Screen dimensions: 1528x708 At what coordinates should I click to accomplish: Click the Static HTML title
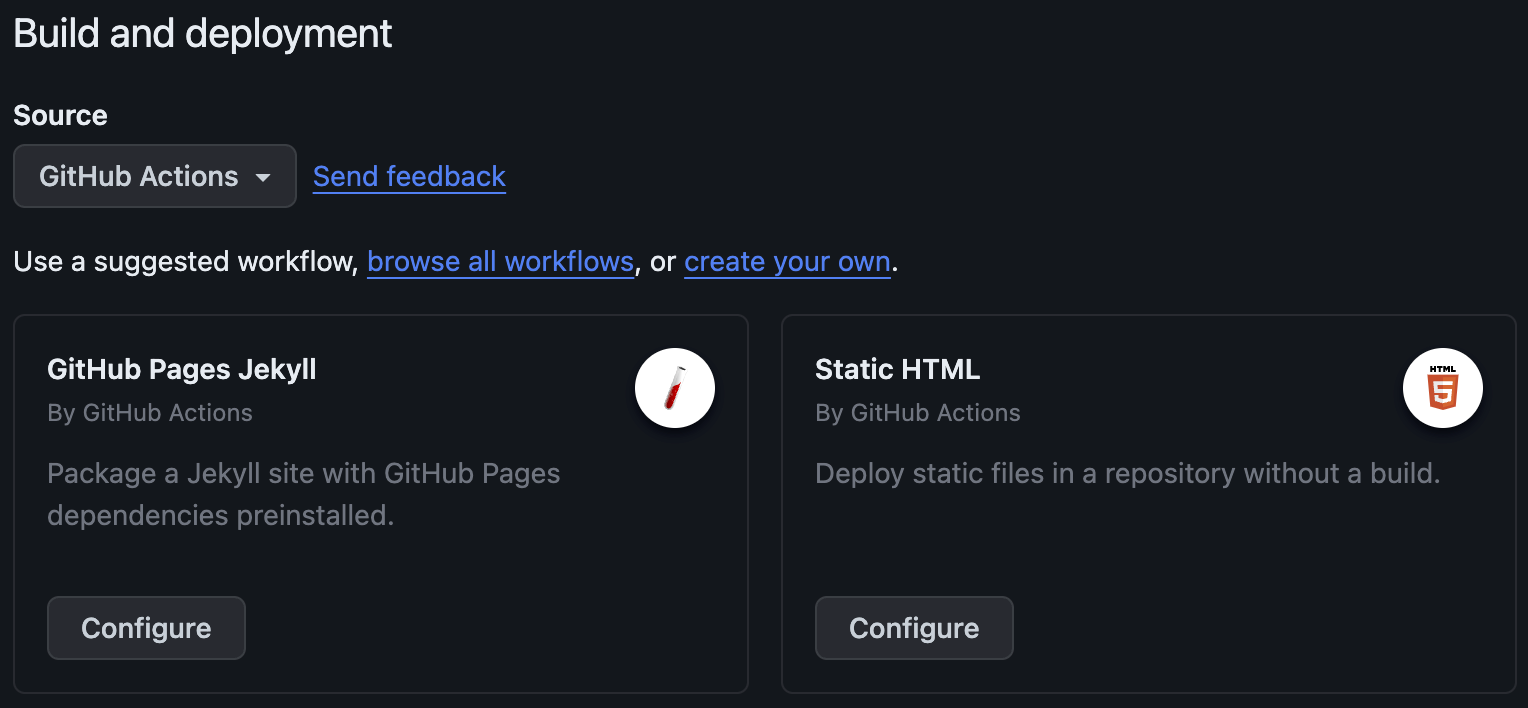pyautogui.click(x=897, y=369)
